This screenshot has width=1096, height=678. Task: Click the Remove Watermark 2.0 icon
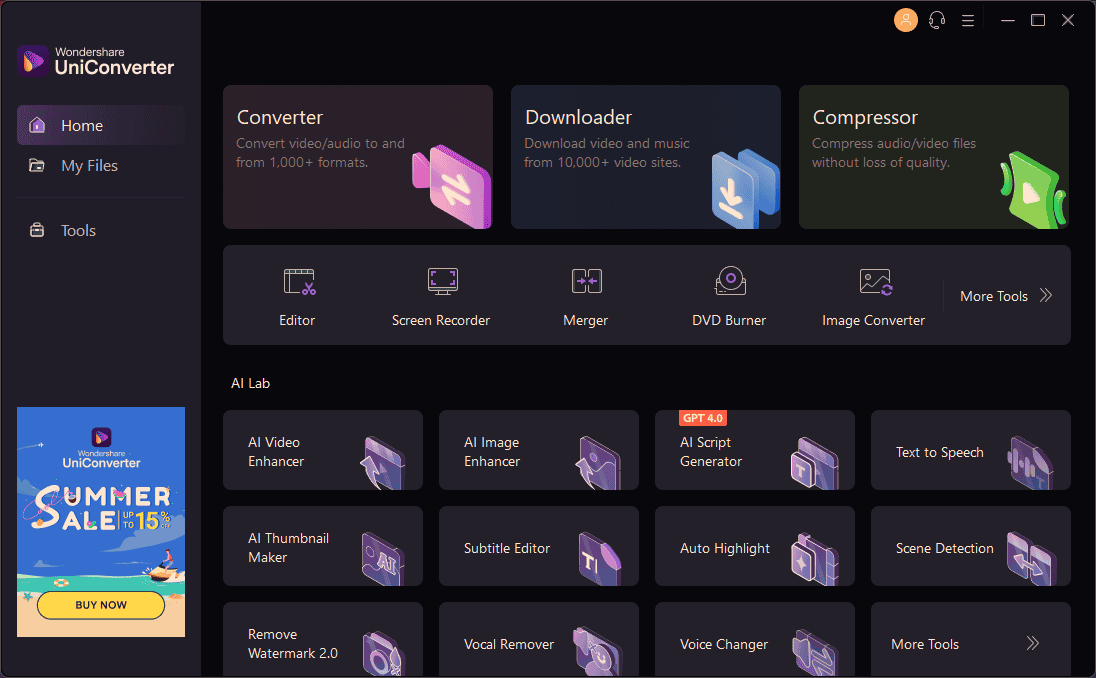pyautogui.click(x=384, y=653)
